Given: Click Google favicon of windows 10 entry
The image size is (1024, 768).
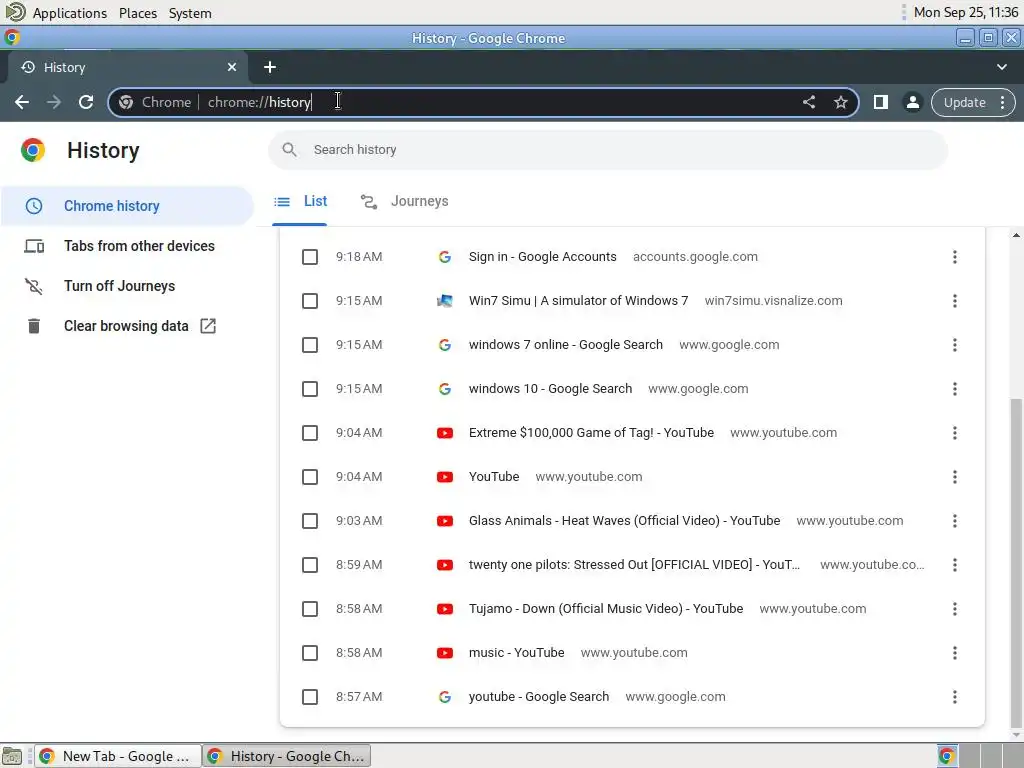Looking at the screenshot, I should tap(445, 389).
